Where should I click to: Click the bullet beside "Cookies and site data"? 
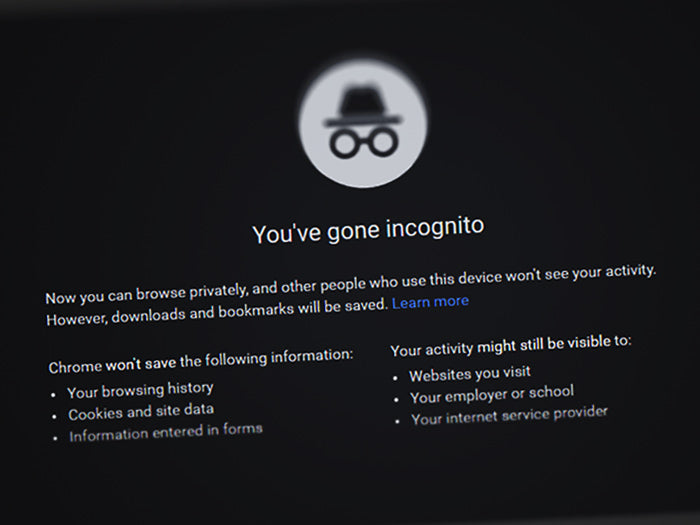tap(54, 417)
